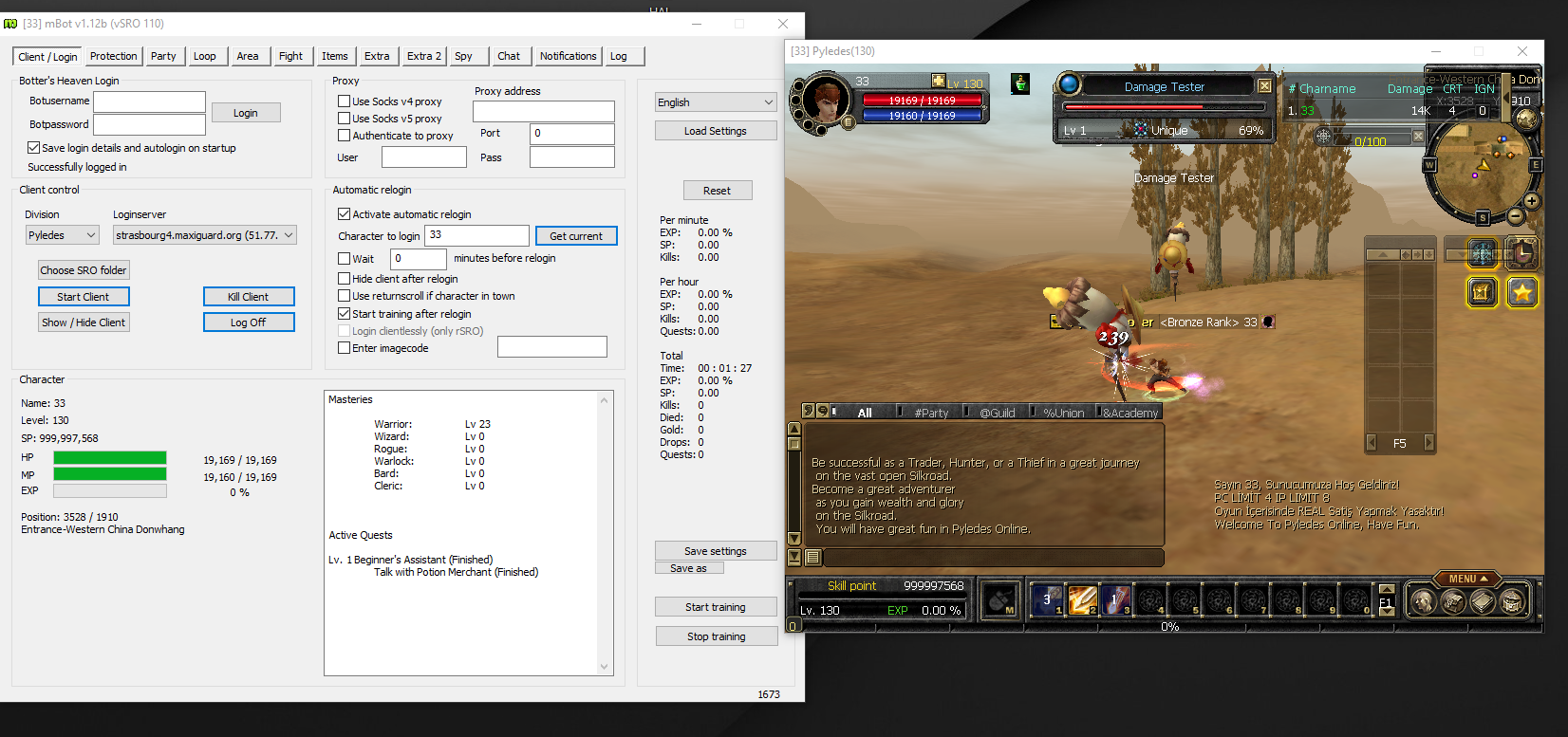Screen dimensions: 1568x737
Task: Toggle Use Socks v4 proxy checkbox
Action: 345,101
